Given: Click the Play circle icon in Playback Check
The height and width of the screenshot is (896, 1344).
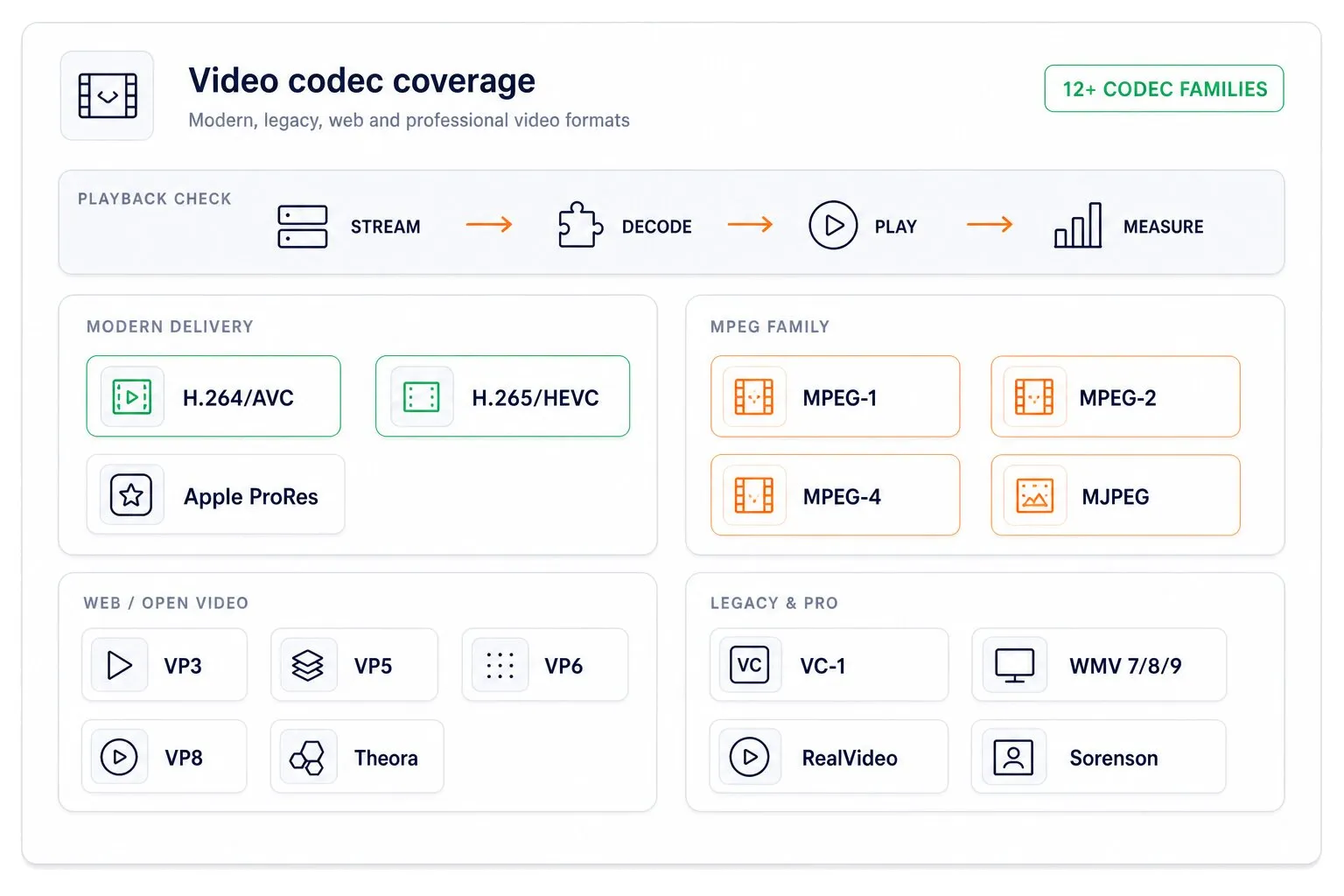Looking at the screenshot, I should pyautogui.click(x=833, y=226).
